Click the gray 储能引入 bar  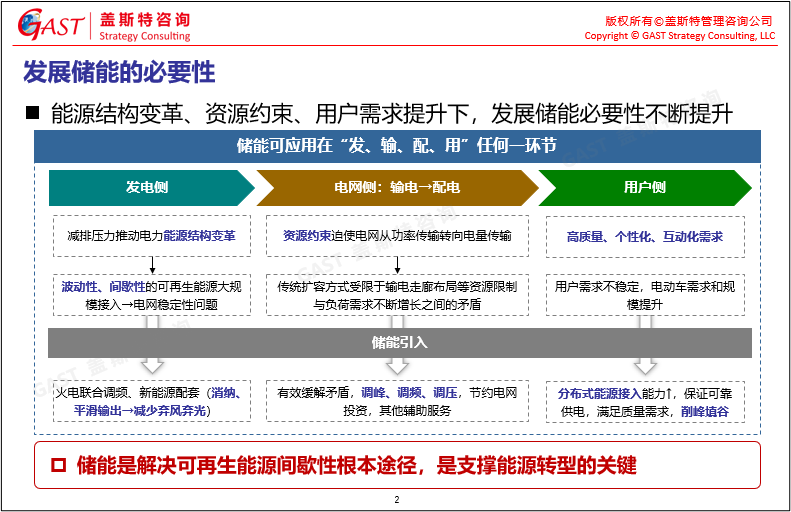point(399,342)
